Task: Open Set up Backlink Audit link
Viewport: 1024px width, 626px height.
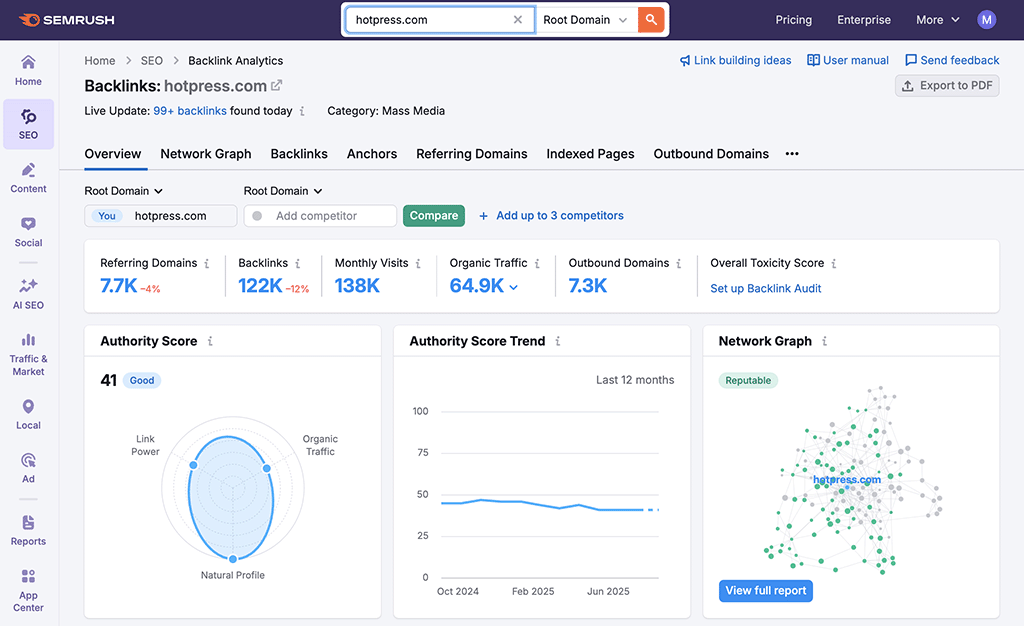Action: tap(765, 289)
